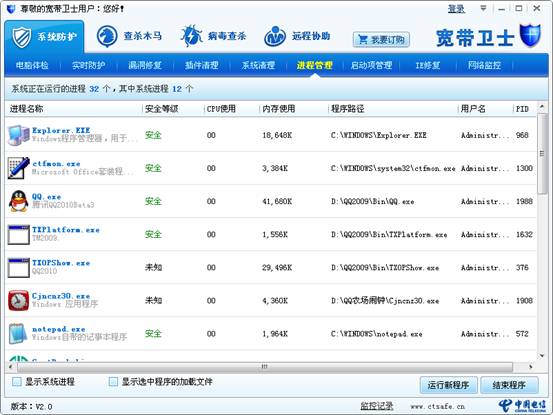Click the 宽带卫士 shield logo
This screenshot has width=553, height=415.
point(530,35)
